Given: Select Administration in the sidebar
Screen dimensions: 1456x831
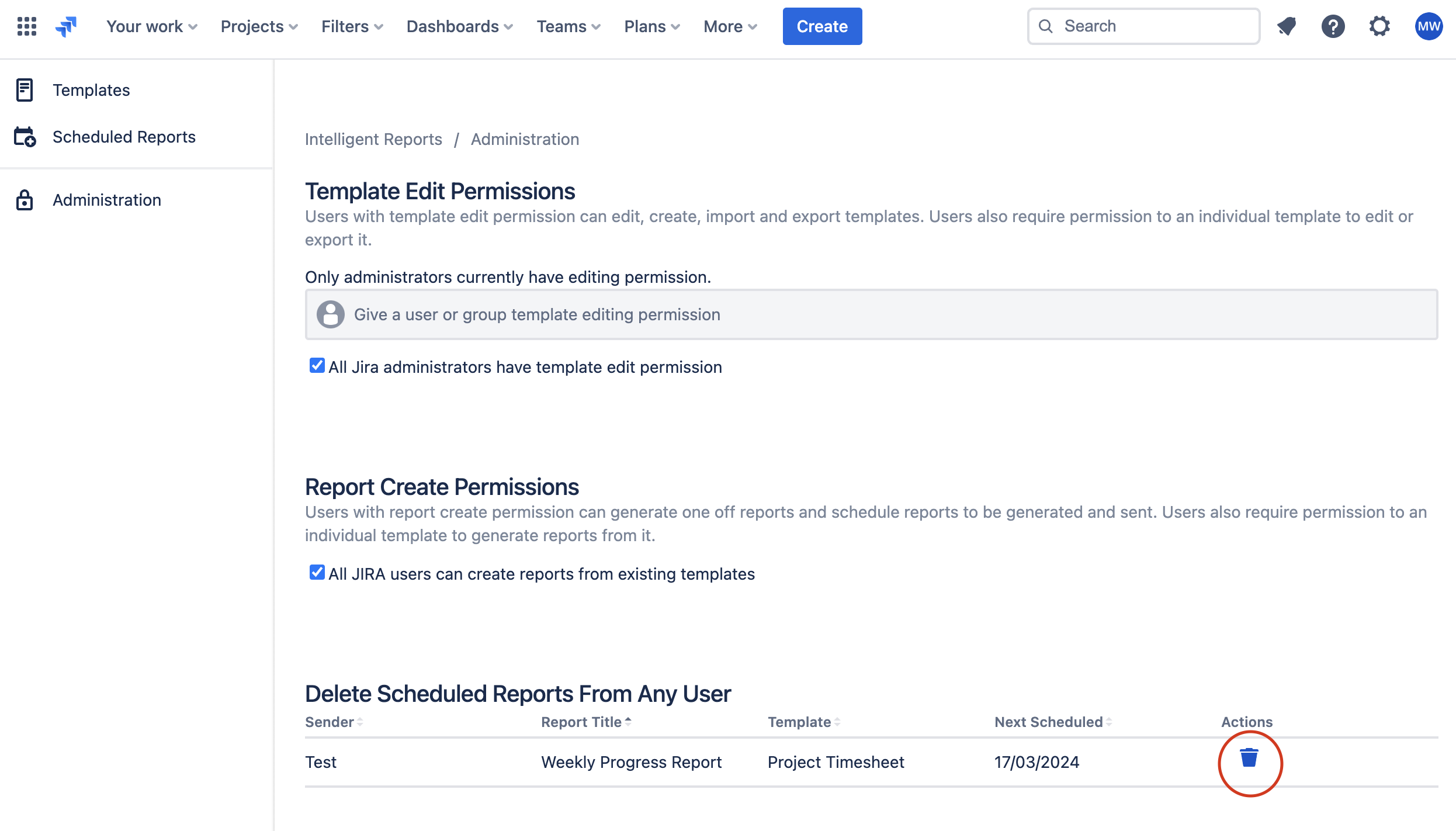Looking at the screenshot, I should 106,199.
